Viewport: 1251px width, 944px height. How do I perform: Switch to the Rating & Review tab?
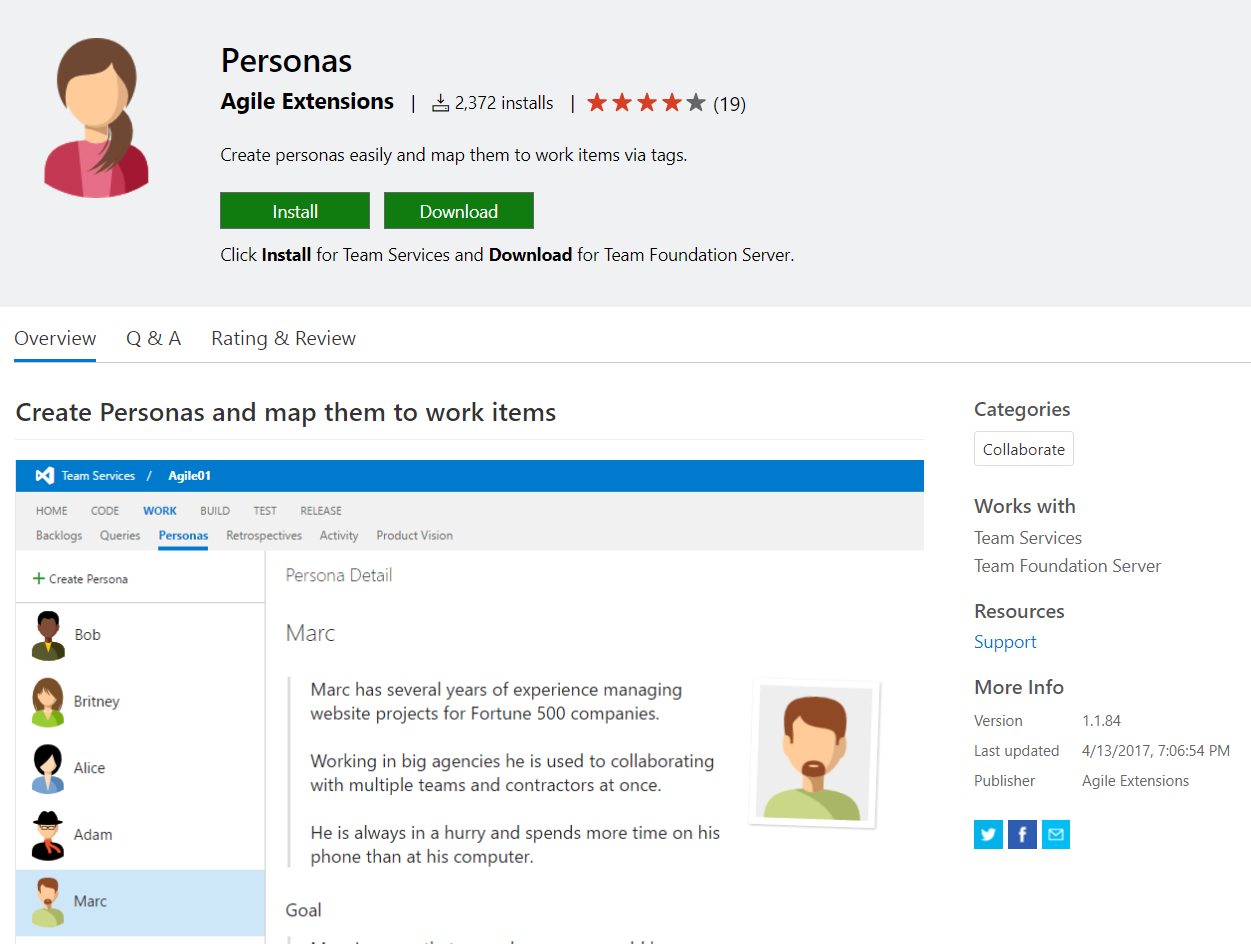[x=283, y=338]
